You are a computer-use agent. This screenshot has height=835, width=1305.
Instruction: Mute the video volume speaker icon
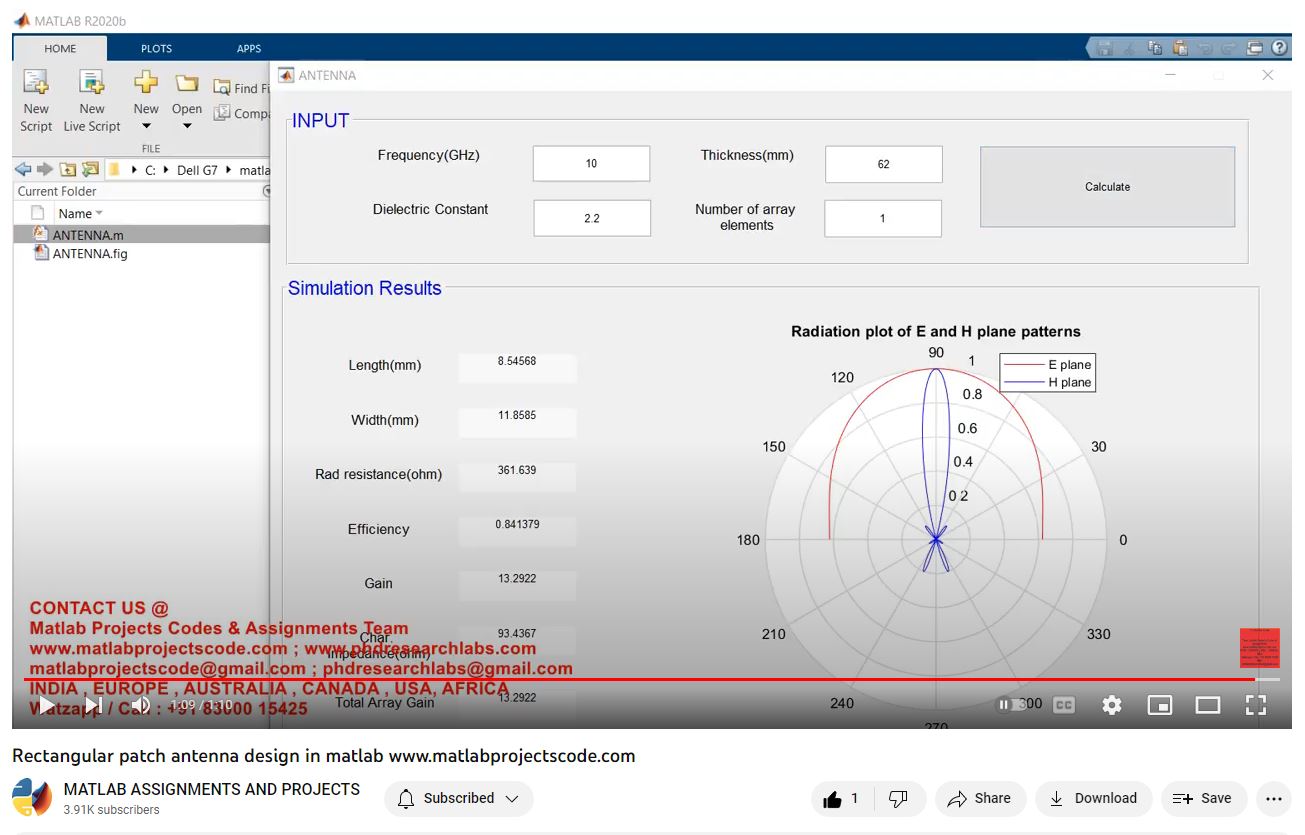click(140, 705)
